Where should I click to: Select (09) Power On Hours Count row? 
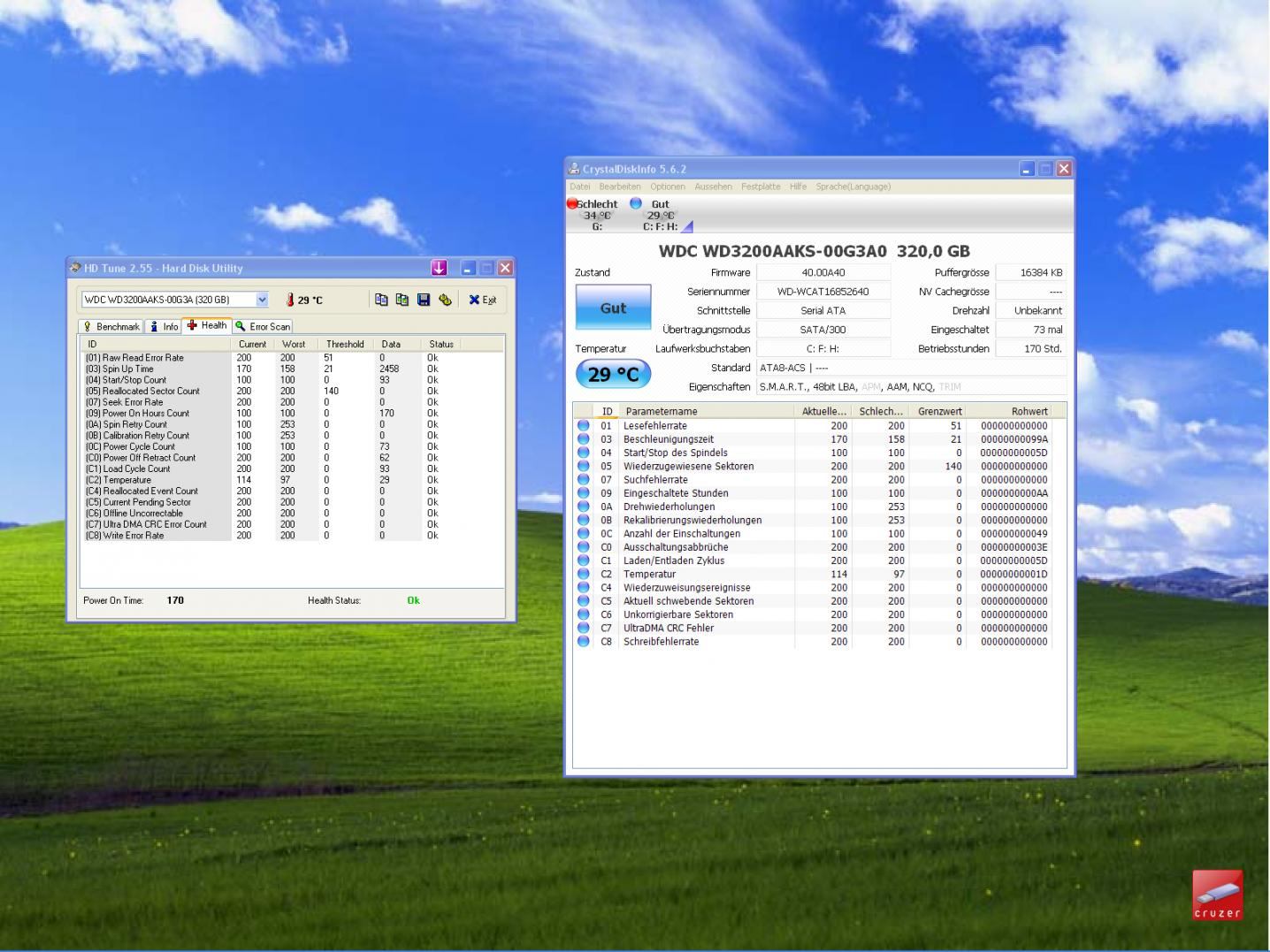292,413
